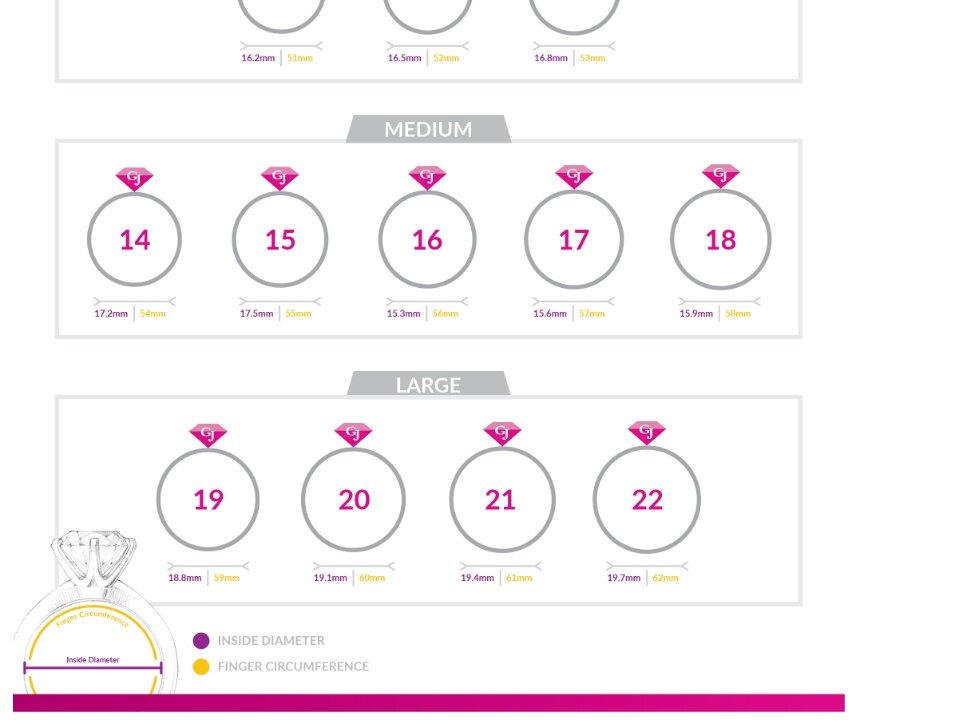Click the diamond icon above ring 14
The height and width of the screenshot is (728, 960).
pyautogui.click(x=134, y=178)
